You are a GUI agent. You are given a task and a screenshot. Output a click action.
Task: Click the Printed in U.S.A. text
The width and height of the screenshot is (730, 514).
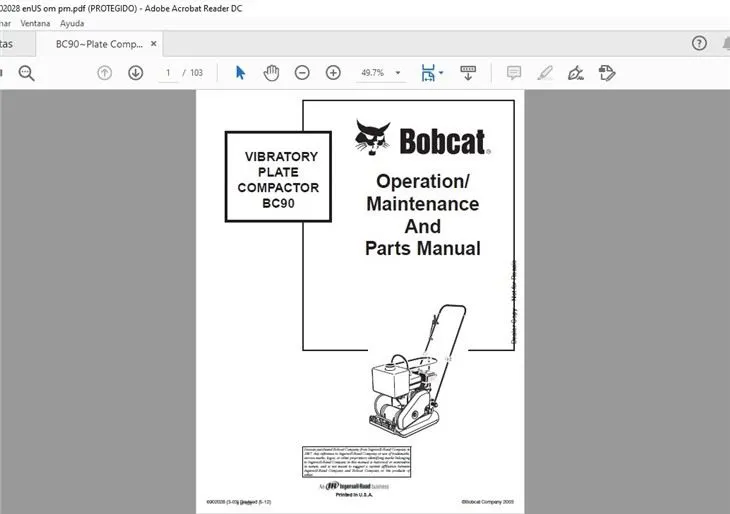tap(354, 495)
